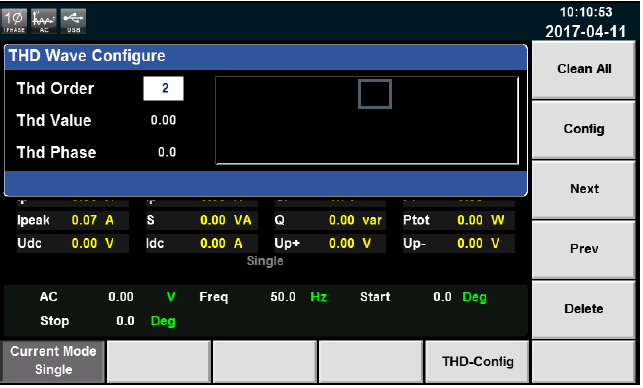
Task: Tap the Clean All softkey
Action: [x=584, y=70]
